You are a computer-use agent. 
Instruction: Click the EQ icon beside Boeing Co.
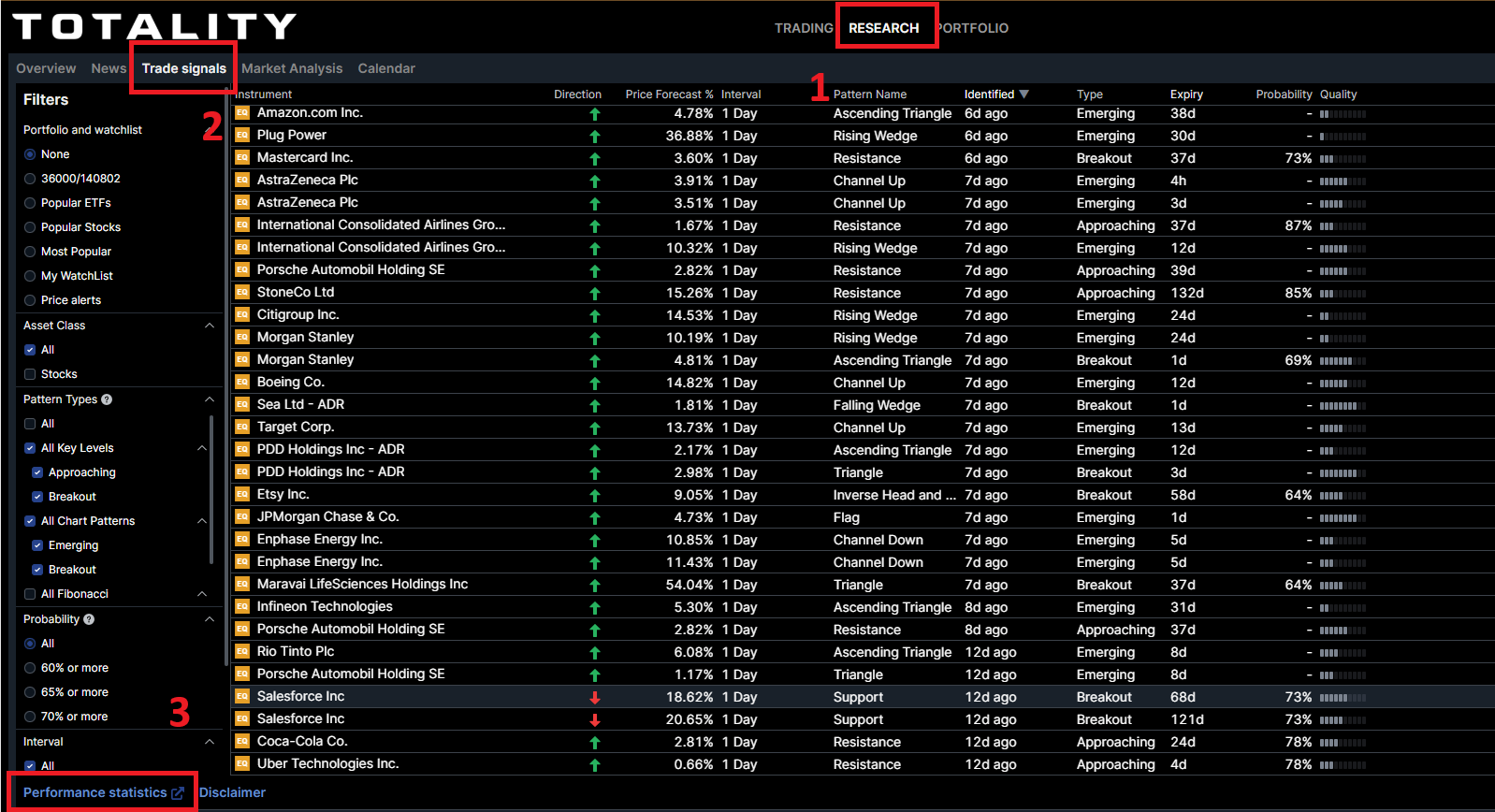tap(242, 383)
